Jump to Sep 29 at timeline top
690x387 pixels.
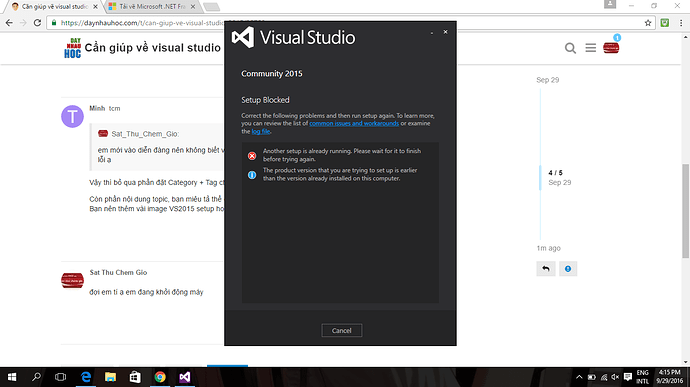coord(547,80)
